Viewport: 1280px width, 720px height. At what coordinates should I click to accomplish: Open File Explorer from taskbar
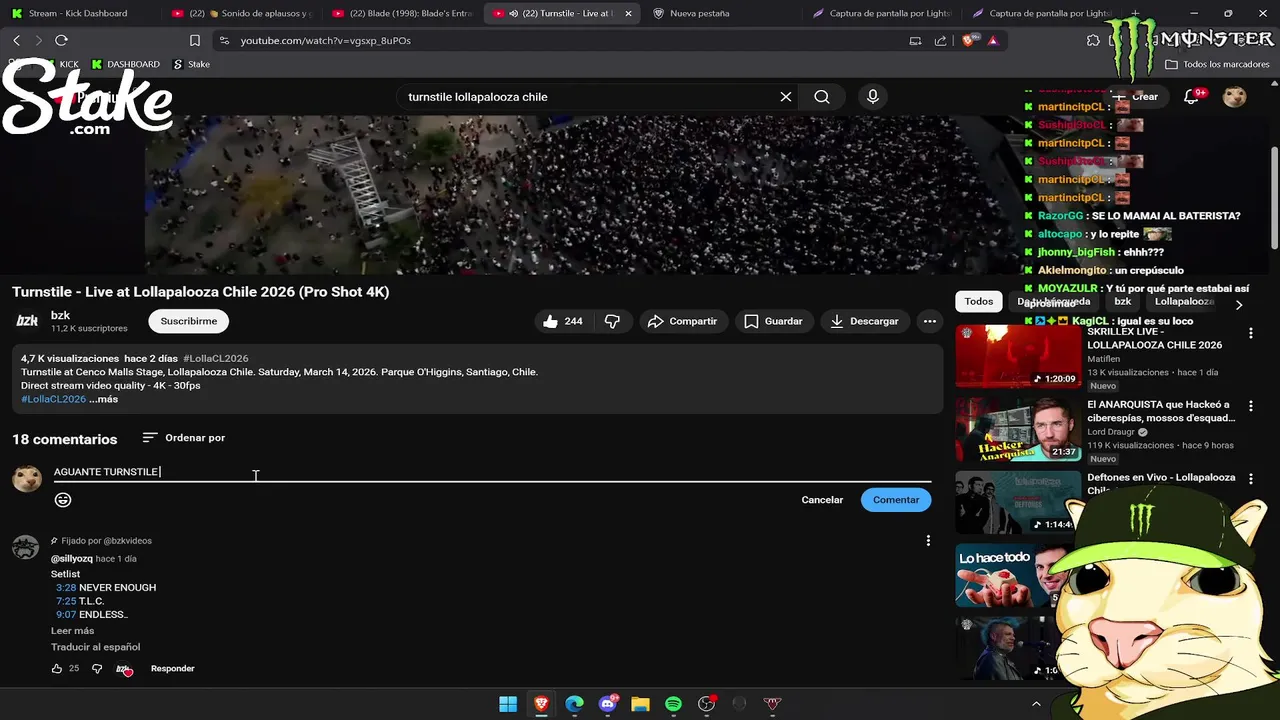[640, 704]
